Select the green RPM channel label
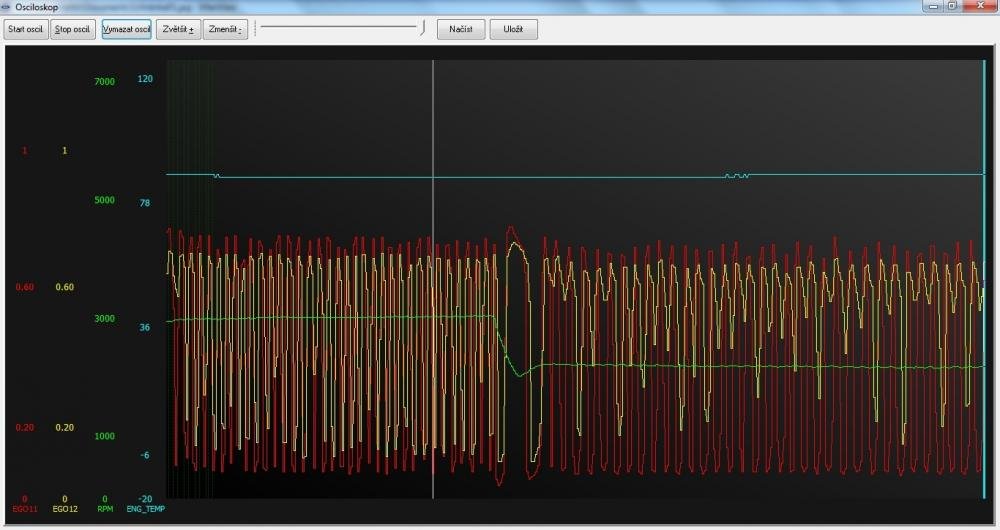Image resolution: width=1000 pixels, height=530 pixels. tap(105, 509)
